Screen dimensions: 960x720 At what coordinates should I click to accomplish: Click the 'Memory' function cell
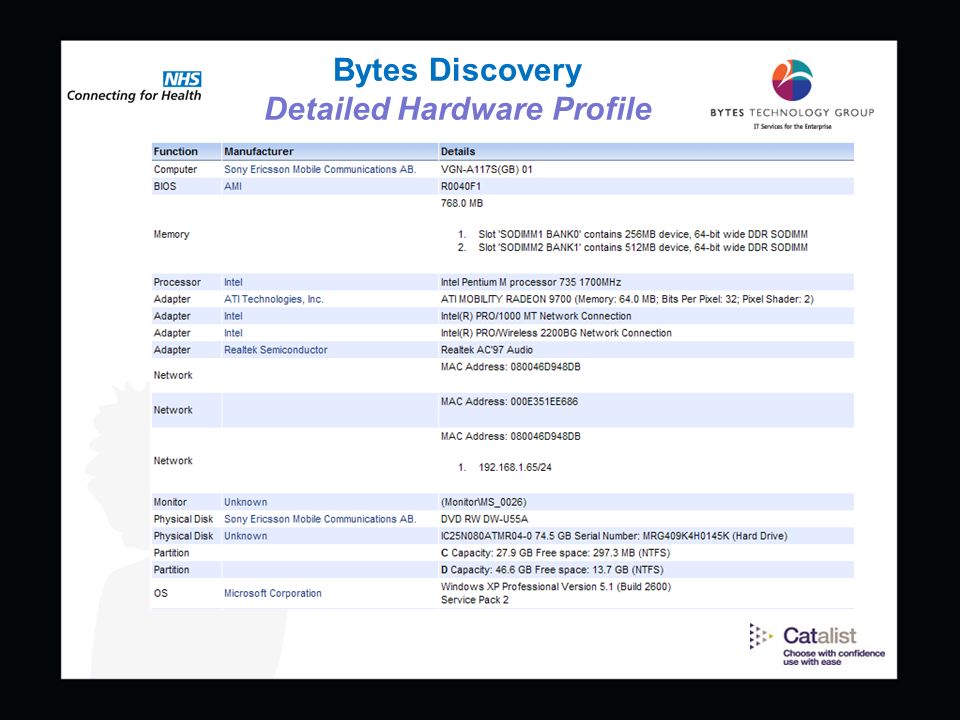tap(171, 234)
